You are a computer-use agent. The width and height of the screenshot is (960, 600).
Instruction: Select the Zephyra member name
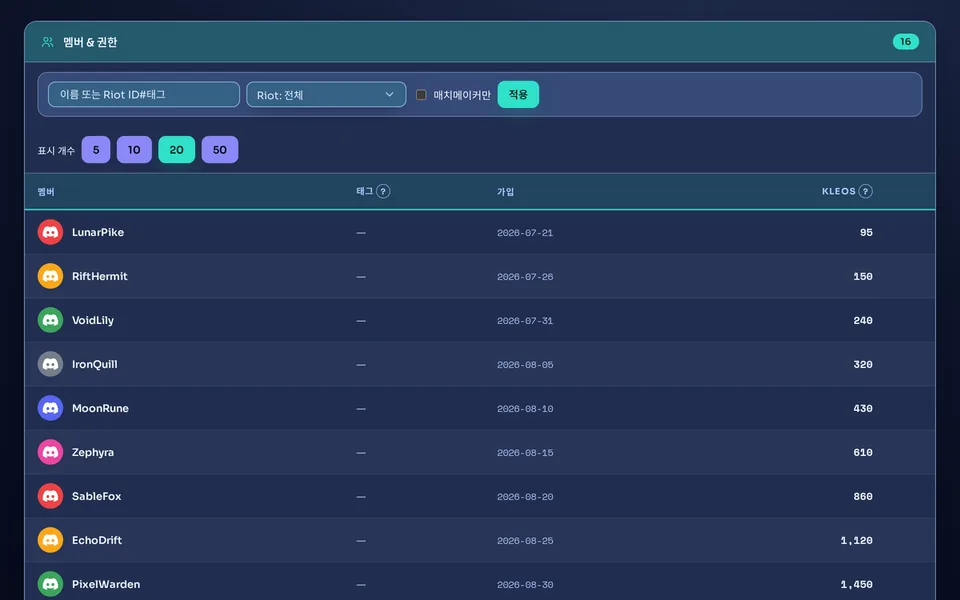[x=93, y=452]
